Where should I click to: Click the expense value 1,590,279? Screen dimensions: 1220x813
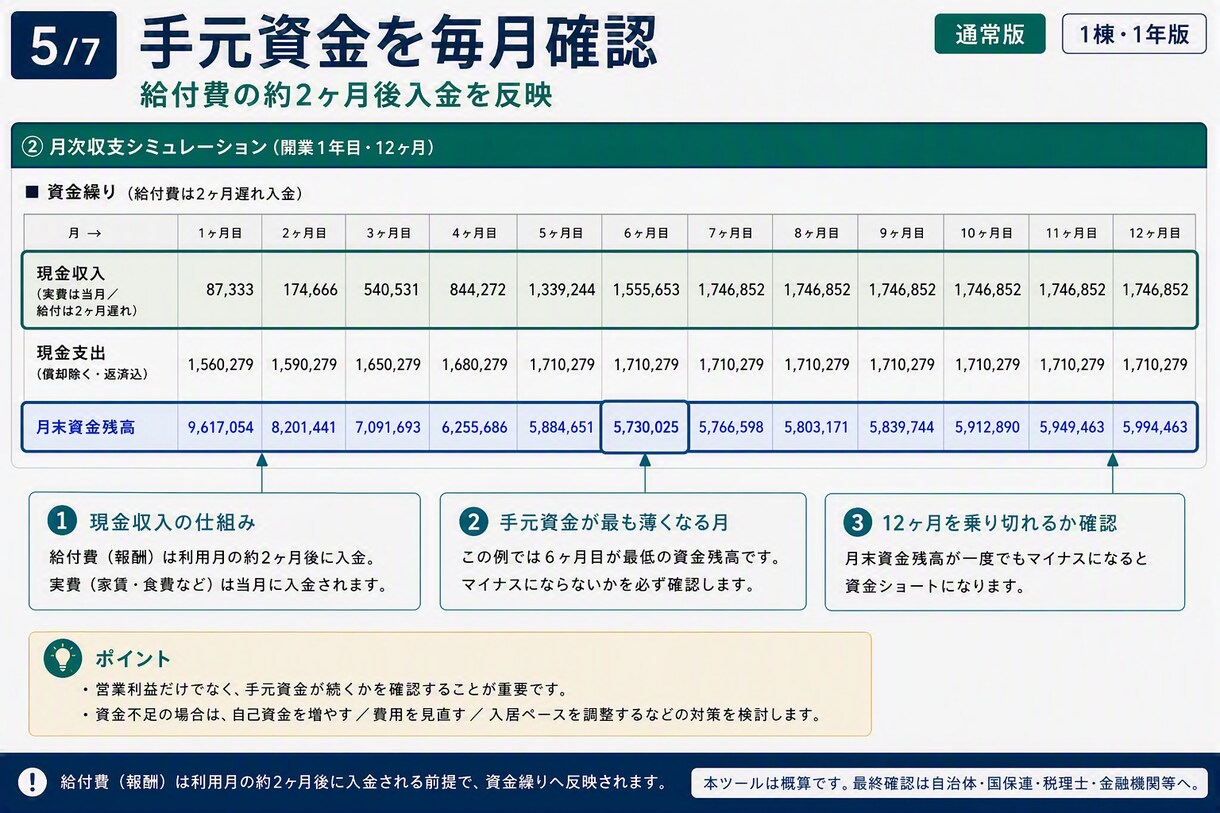tap(304, 365)
